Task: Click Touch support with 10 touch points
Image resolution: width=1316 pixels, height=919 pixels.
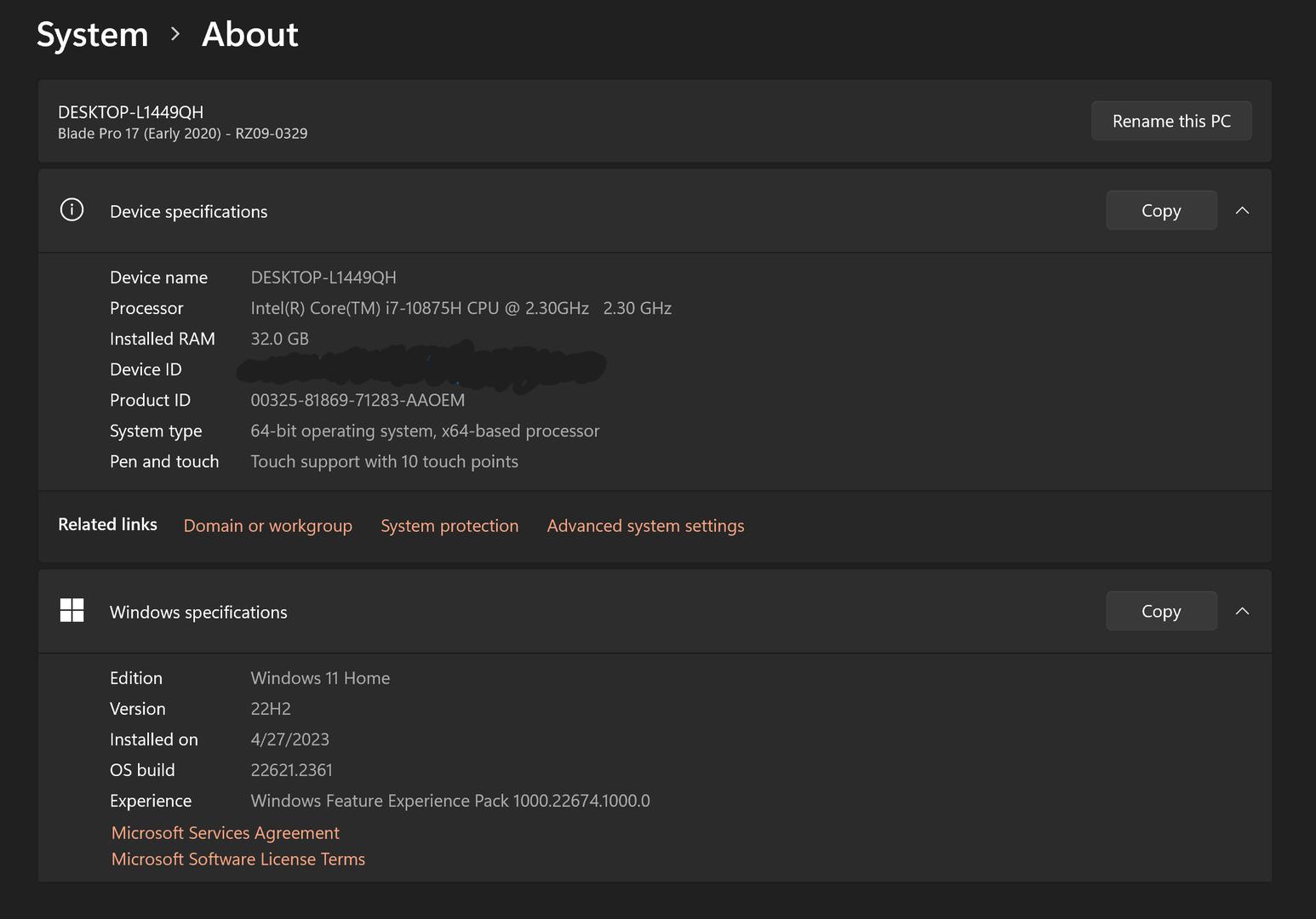Action: (x=385, y=461)
